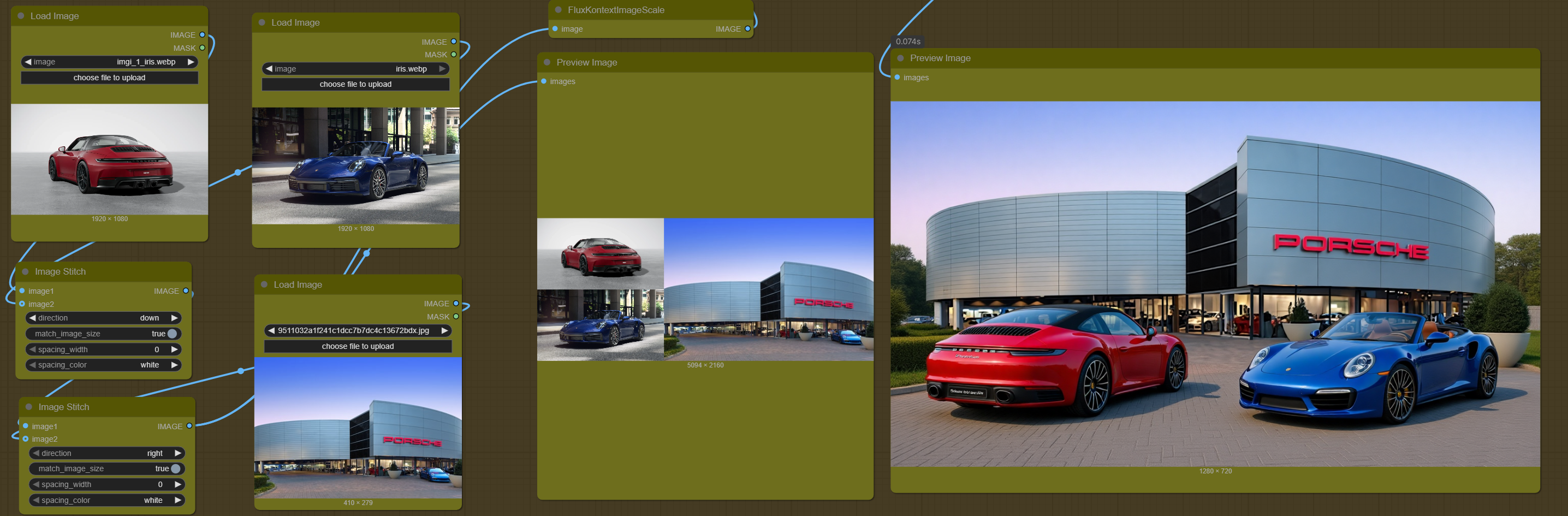Click image input port on FluxKontextImageScale
Screen dimensions: 1568x516
click(555, 28)
